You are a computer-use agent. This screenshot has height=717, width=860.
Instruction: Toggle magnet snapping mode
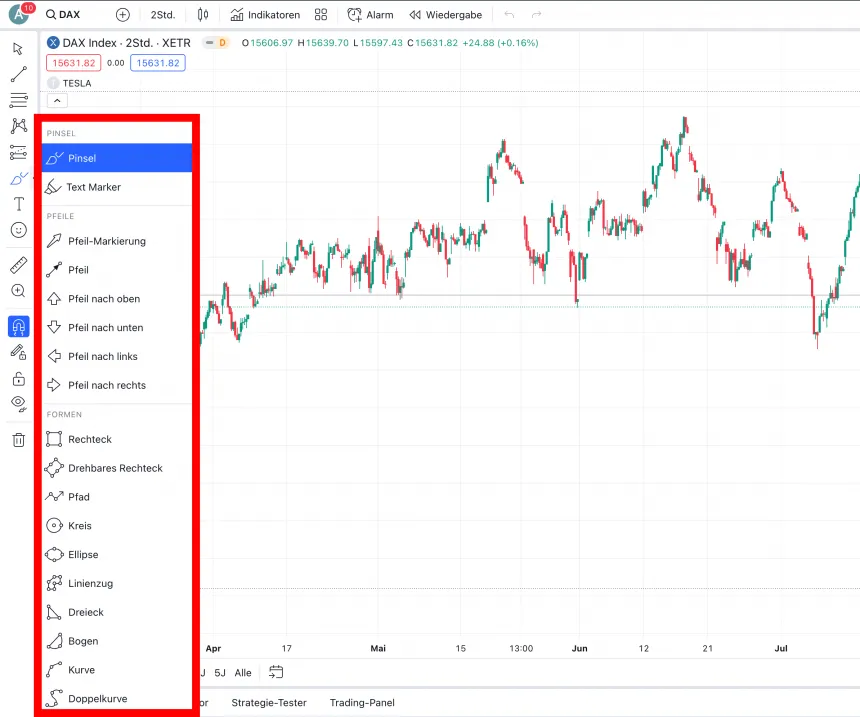tap(18, 326)
